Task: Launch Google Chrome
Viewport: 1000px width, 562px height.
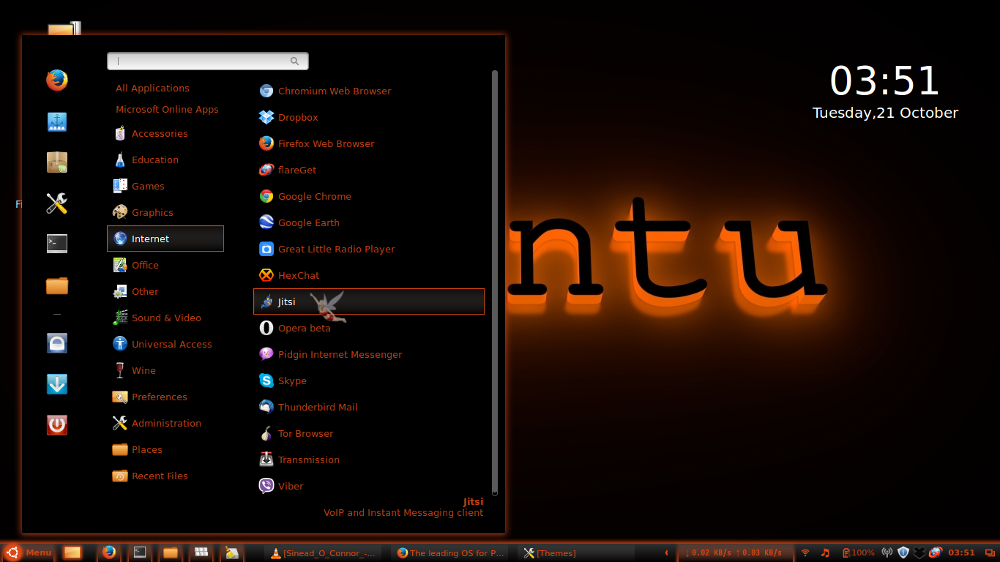Action: (x=369, y=196)
